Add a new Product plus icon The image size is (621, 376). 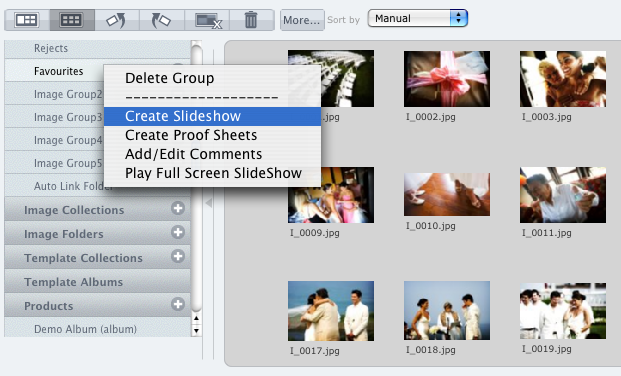point(178,304)
